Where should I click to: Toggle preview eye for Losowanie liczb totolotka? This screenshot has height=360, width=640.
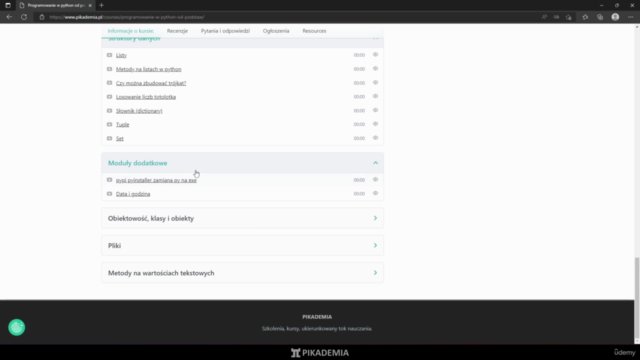coord(375,96)
